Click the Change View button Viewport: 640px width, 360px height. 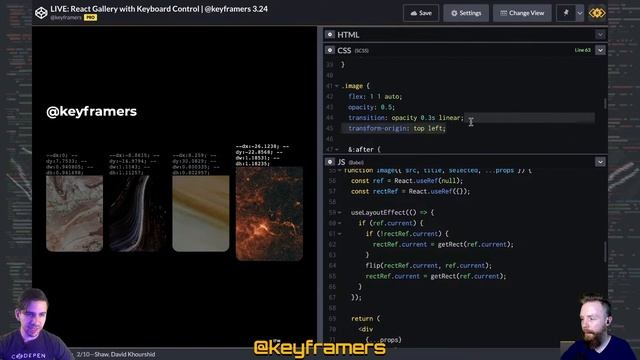click(x=522, y=13)
